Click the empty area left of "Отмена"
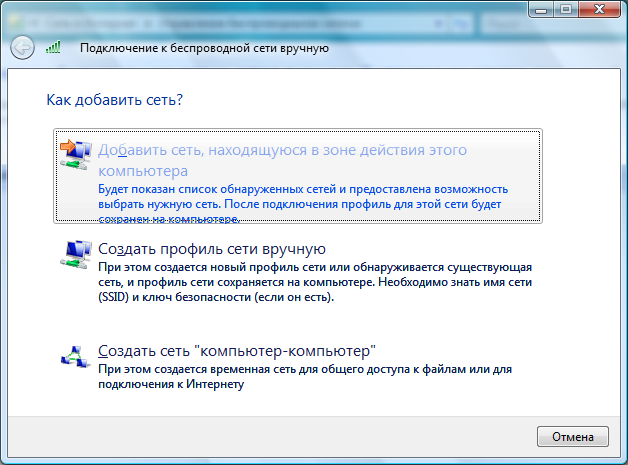This screenshot has height=465, width=628. pos(300,436)
